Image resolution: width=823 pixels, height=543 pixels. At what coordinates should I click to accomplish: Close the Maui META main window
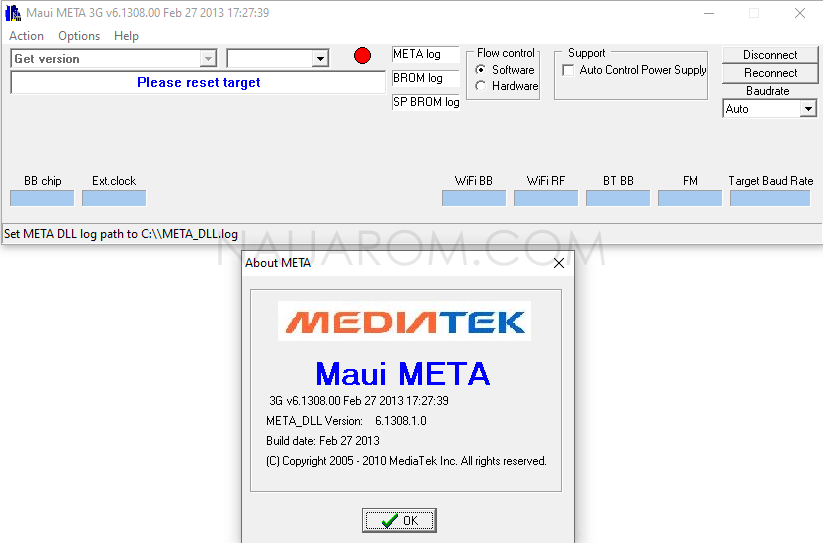(x=799, y=13)
